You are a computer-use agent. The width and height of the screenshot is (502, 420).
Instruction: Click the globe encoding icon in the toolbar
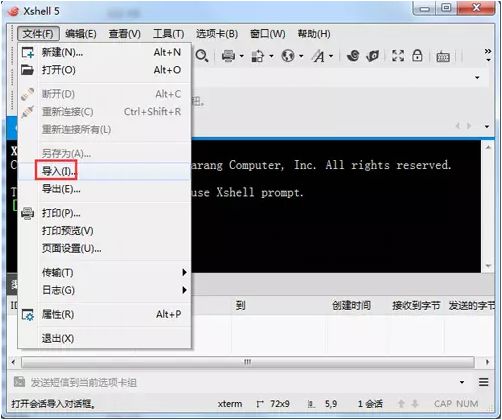pyautogui.click(x=288, y=56)
